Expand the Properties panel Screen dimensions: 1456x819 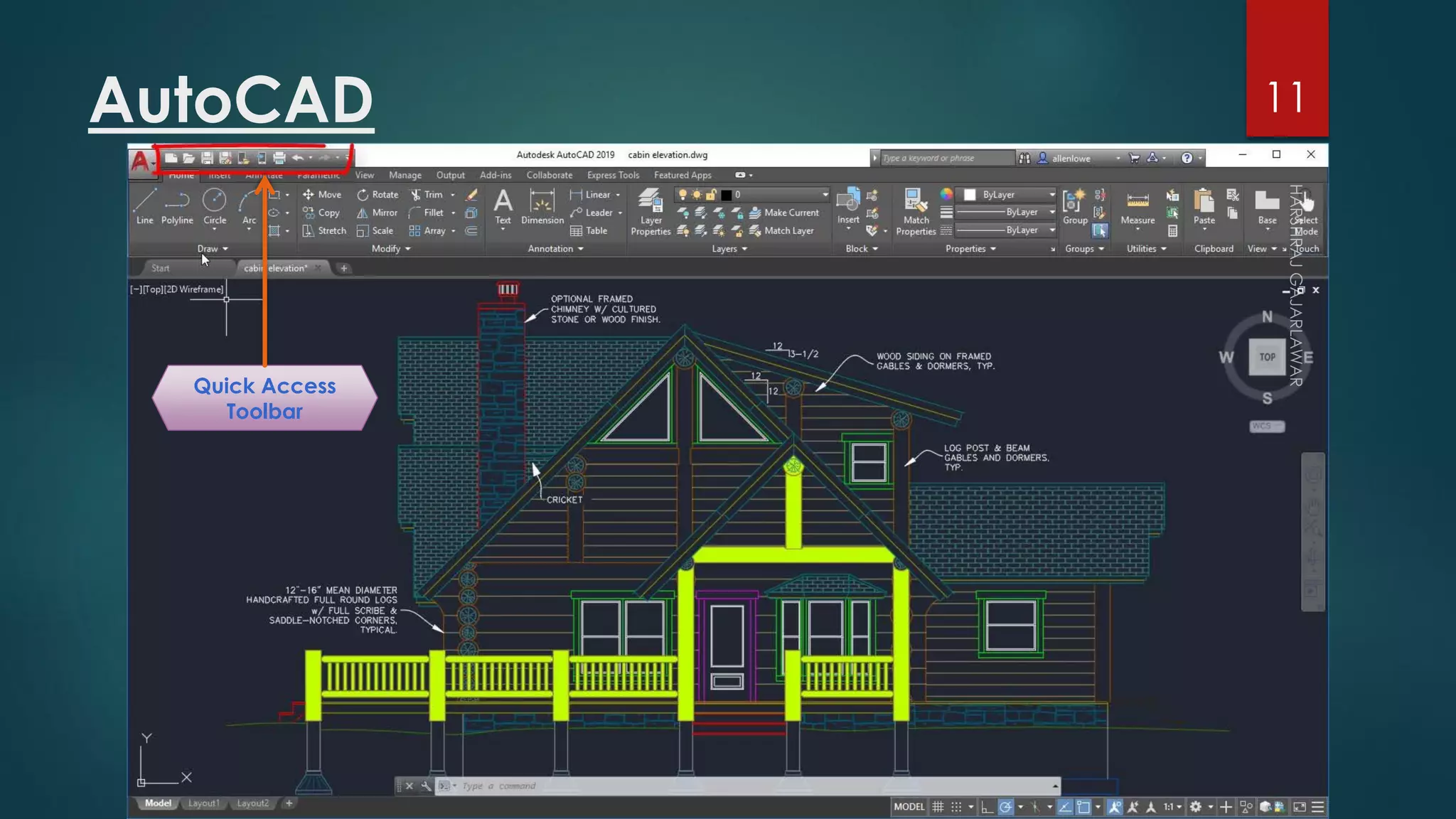click(x=970, y=249)
